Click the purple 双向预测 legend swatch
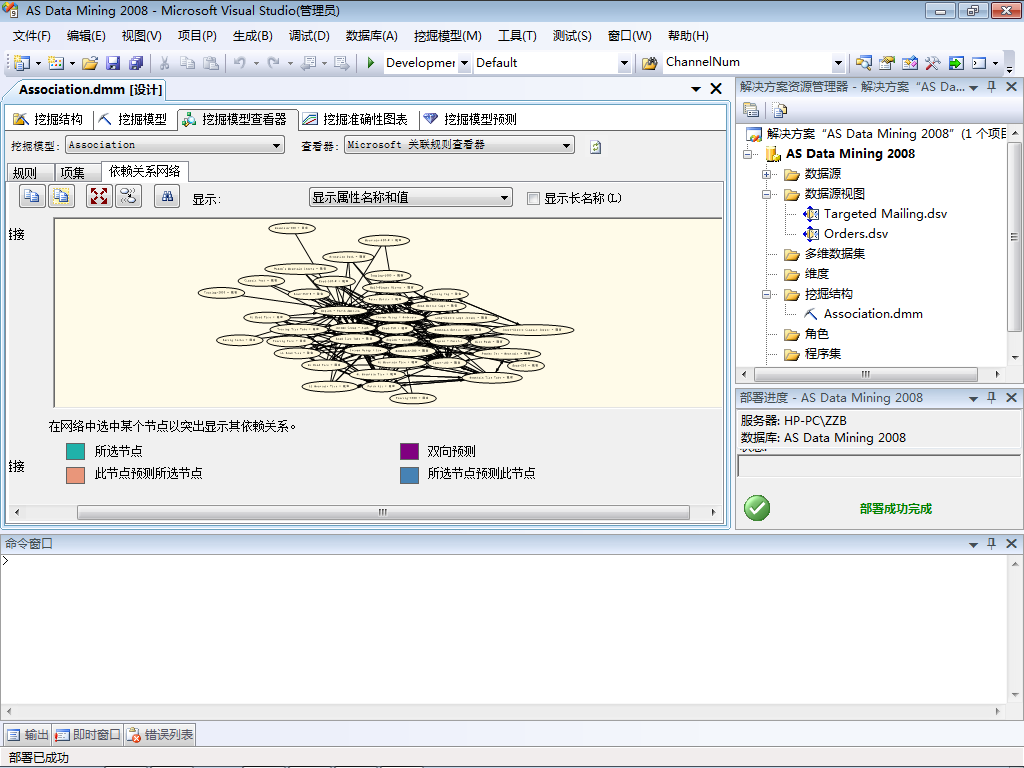Image resolution: width=1024 pixels, height=768 pixels. tap(409, 451)
